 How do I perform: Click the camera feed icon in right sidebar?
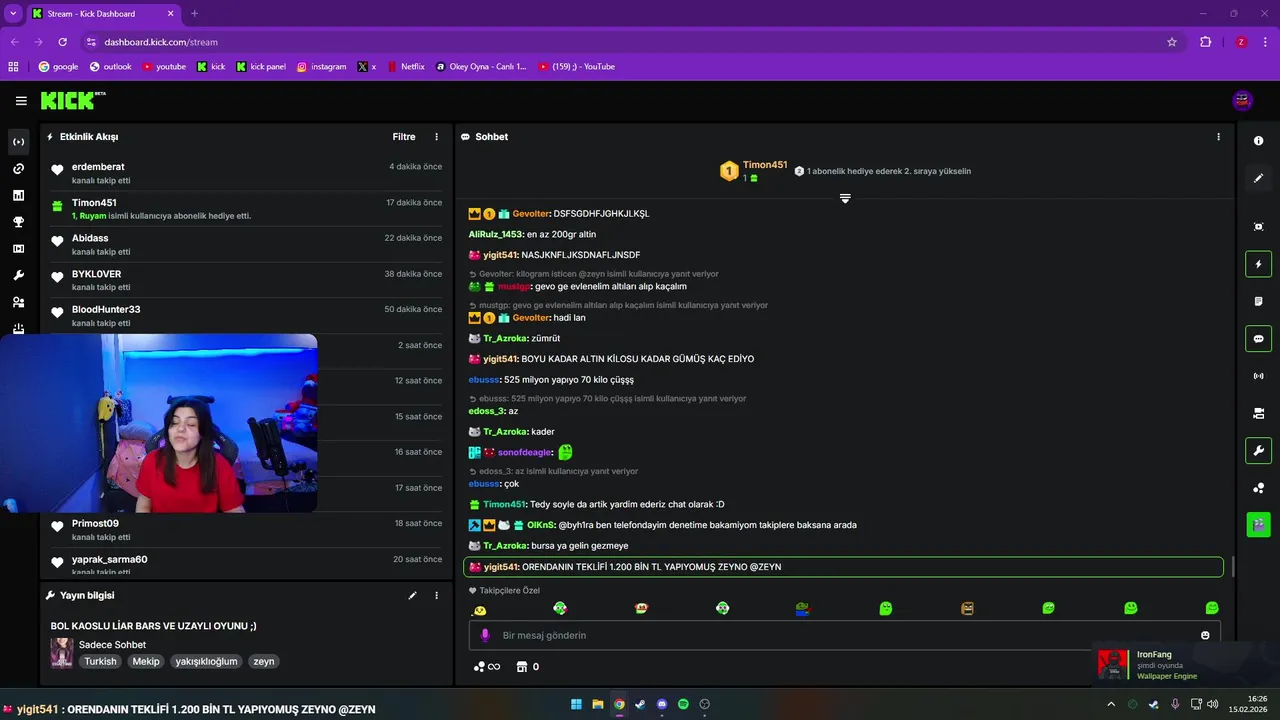pyautogui.click(x=1258, y=413)
